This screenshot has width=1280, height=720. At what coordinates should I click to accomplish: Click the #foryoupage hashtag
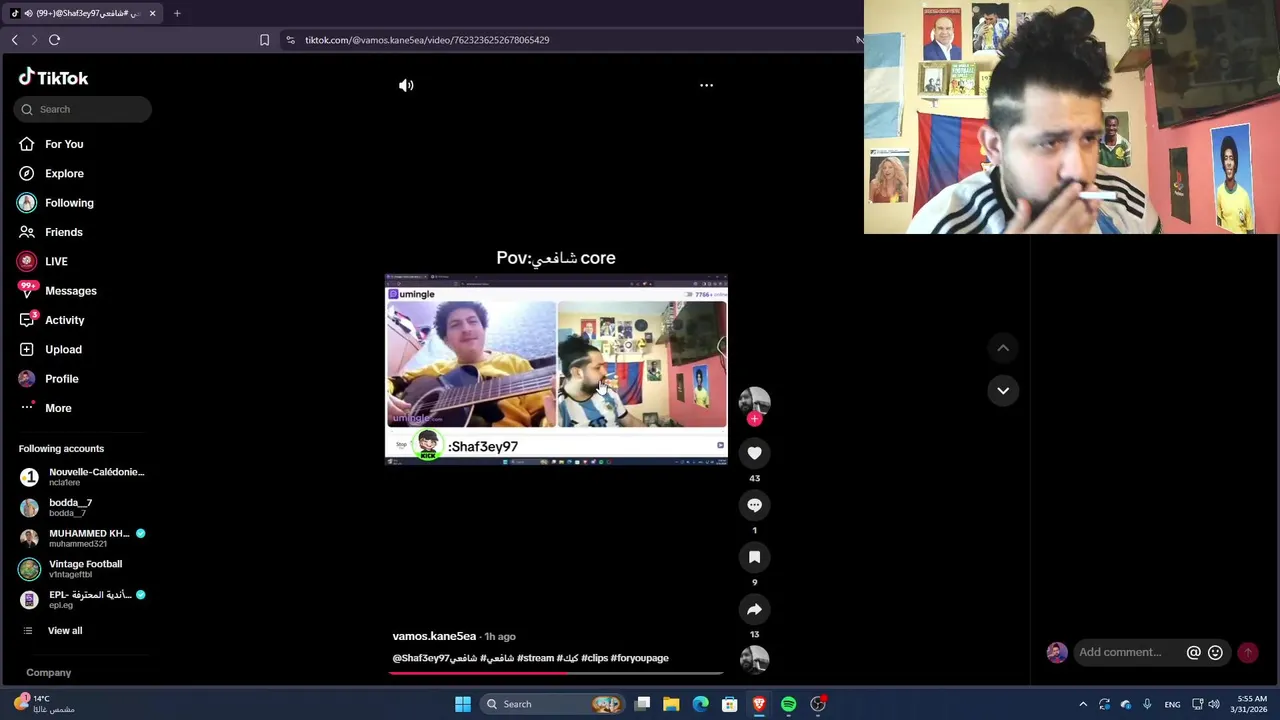pyautogui.click(x=640, y=658)
